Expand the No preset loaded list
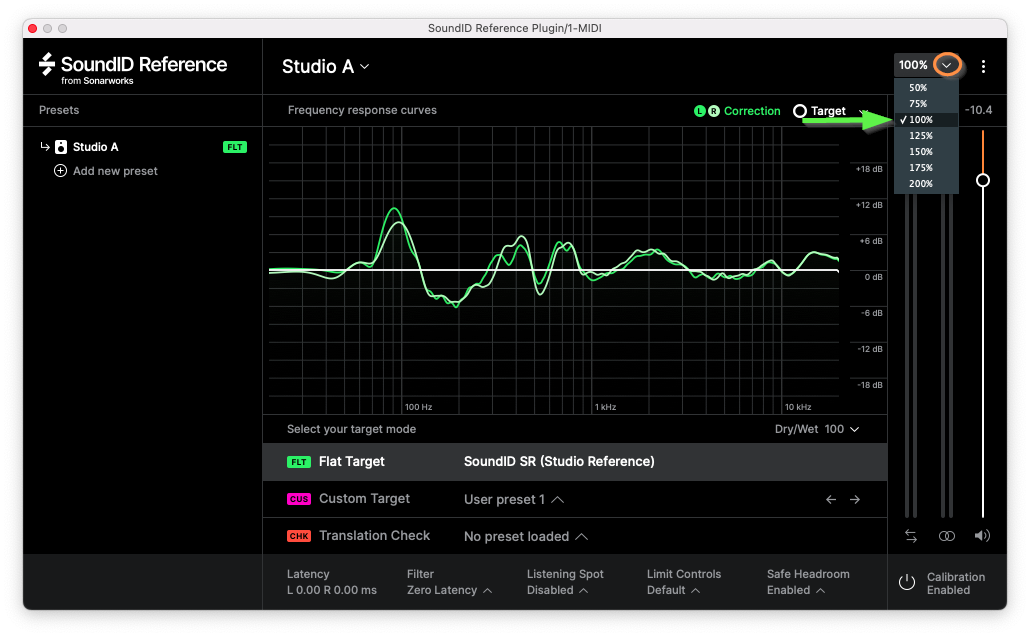The image size is (1030, 637). click(526, 537)
